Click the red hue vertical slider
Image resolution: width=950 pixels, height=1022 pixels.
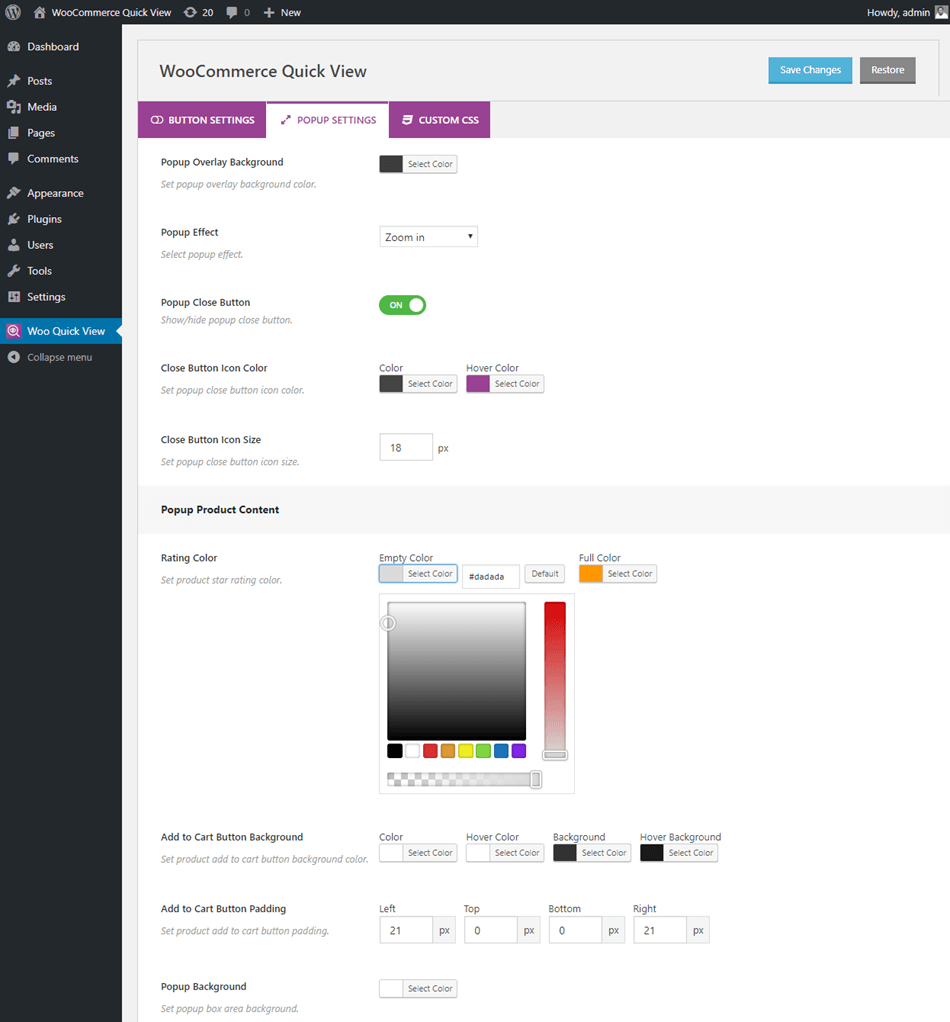(x=555, y=680)
